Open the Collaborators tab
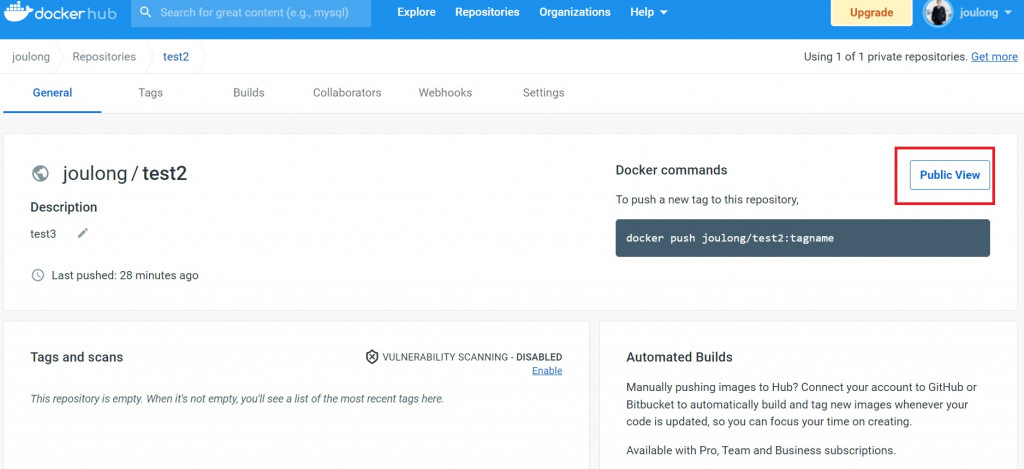The width and height of the screenshot is (1024, 469). (347, 93)
